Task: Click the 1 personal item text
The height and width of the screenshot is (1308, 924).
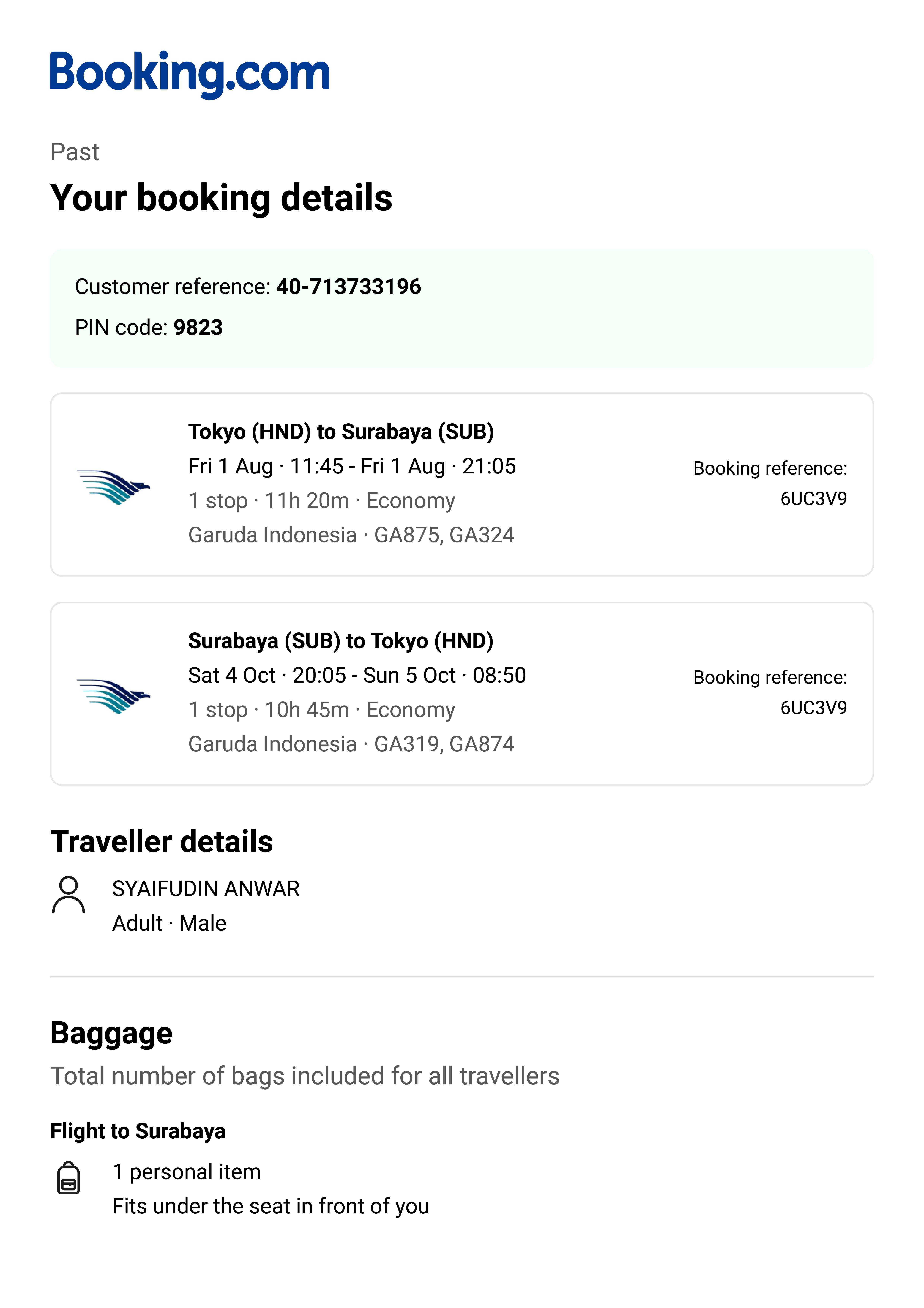Action: 186,1172
